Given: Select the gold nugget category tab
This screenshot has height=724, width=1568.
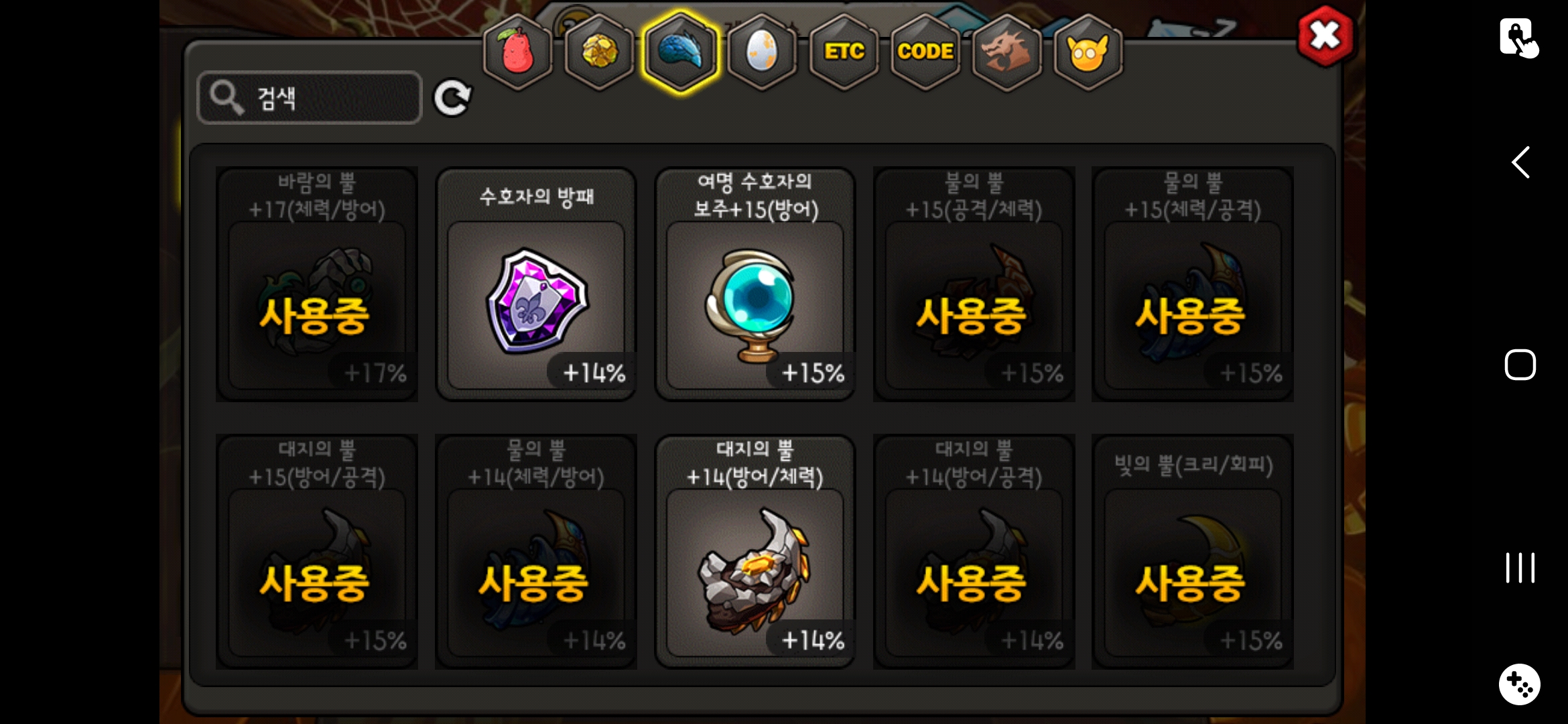Looking at the screenshot, I should [599, 52].
